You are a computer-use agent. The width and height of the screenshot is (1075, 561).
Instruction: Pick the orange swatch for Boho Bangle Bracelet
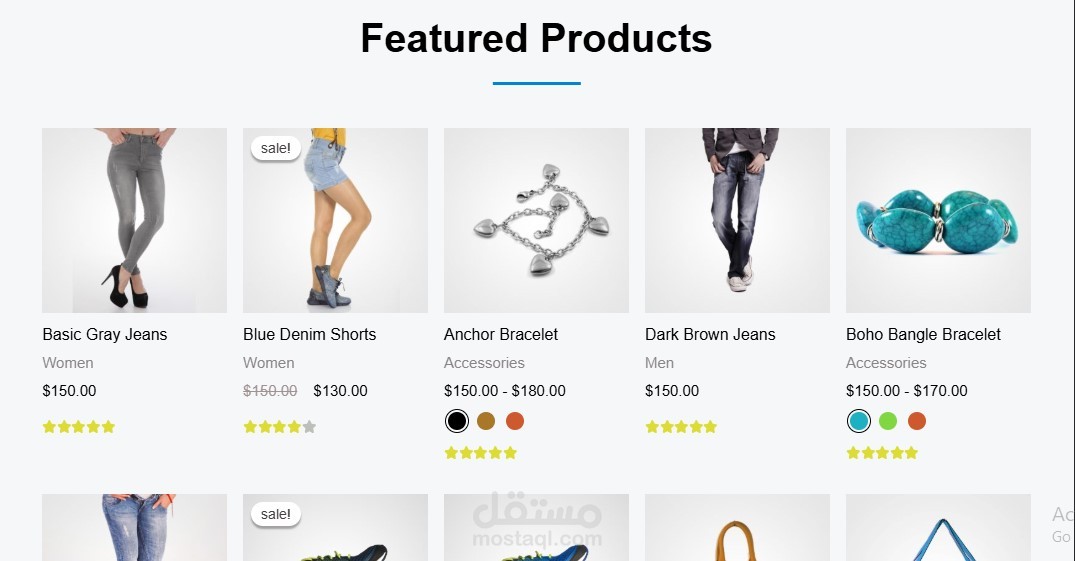[917, 420]
